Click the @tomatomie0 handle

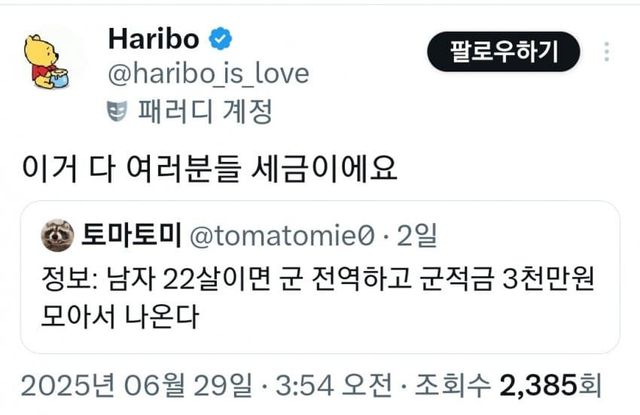pyautogui.click(x=282, y=235)
